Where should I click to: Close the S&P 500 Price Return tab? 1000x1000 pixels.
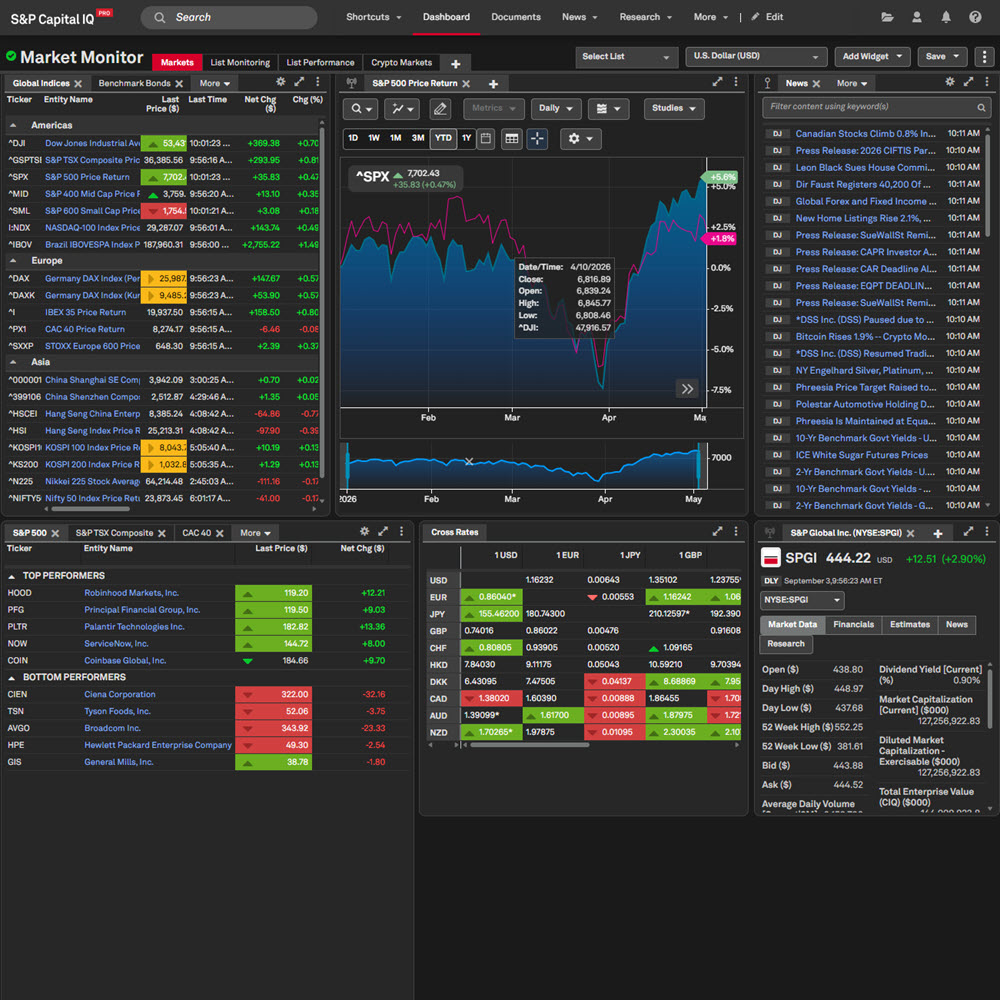[x=466, y=84]
